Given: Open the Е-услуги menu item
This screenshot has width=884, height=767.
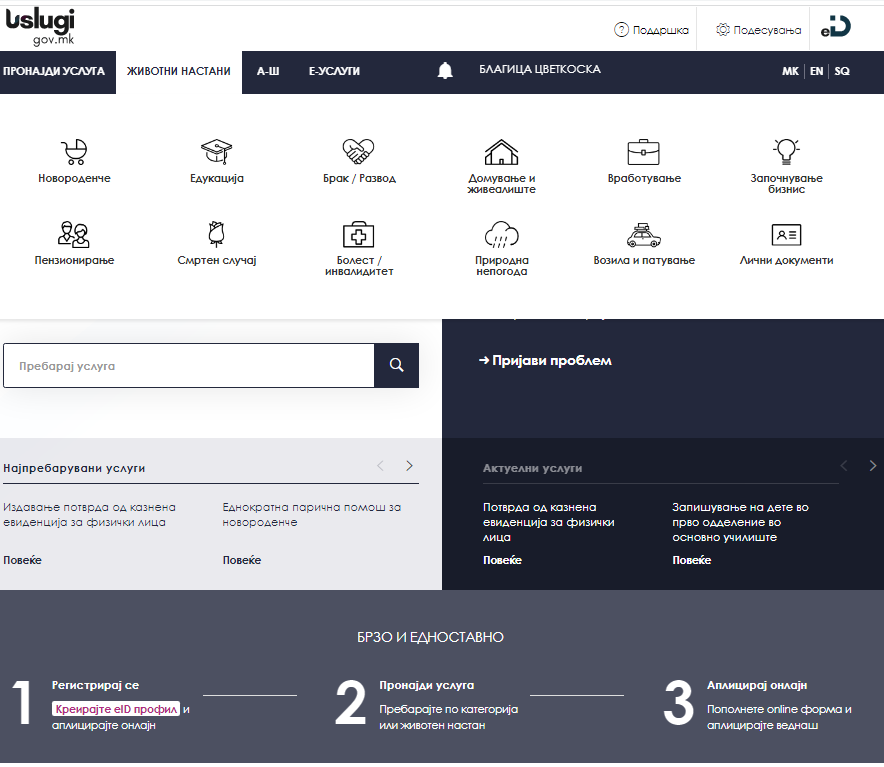Looking at the screenshot, I should pyautogui.click(x=334, y=72).
